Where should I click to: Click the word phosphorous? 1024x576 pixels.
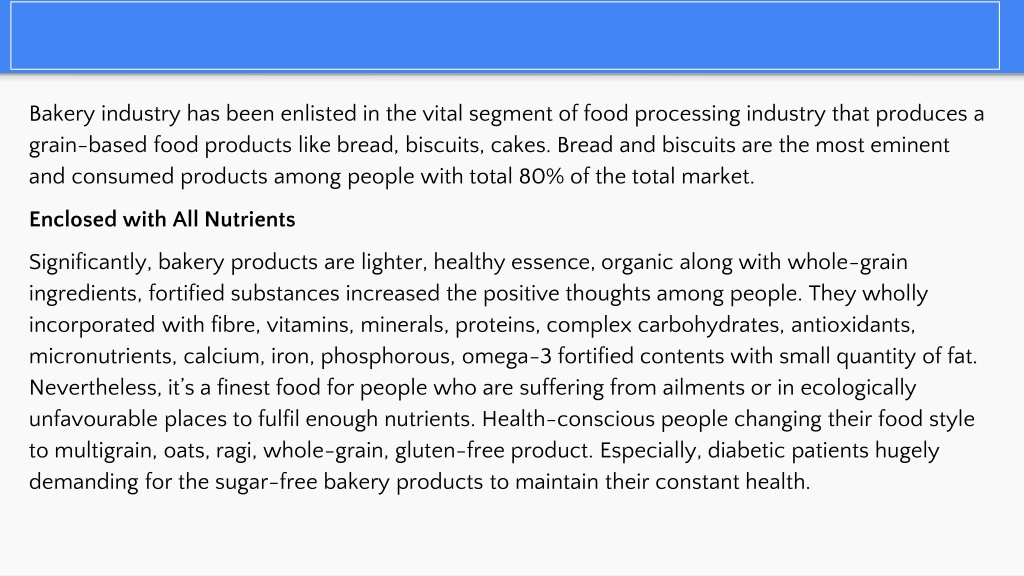point(388,357)
